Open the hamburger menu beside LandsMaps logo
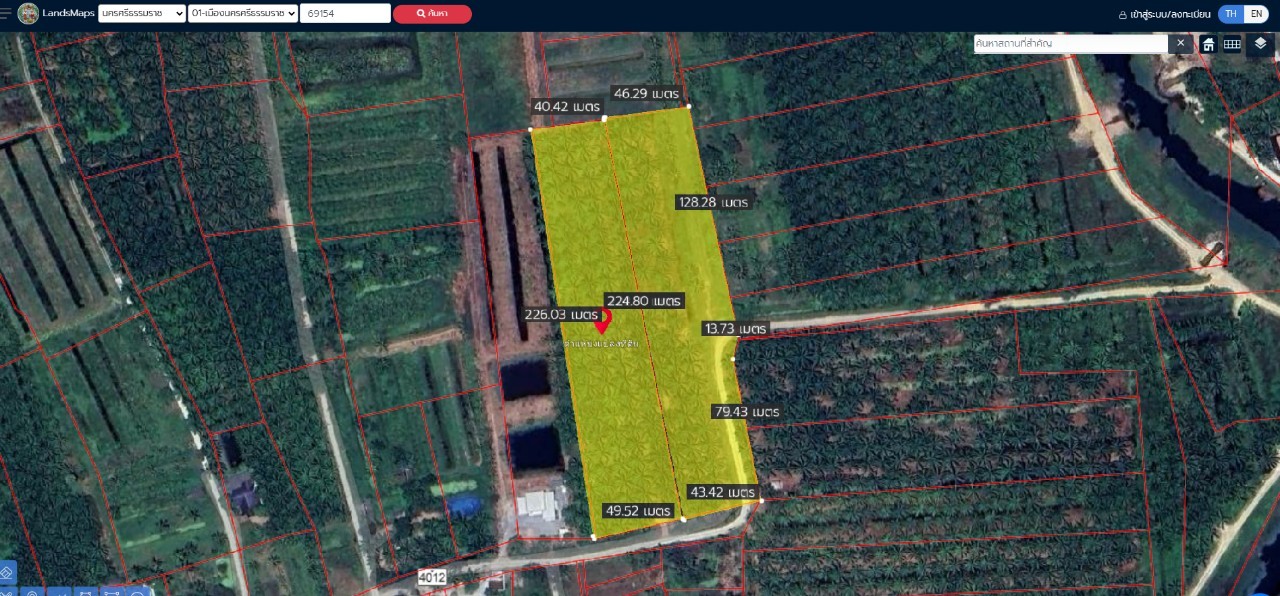 6,14
